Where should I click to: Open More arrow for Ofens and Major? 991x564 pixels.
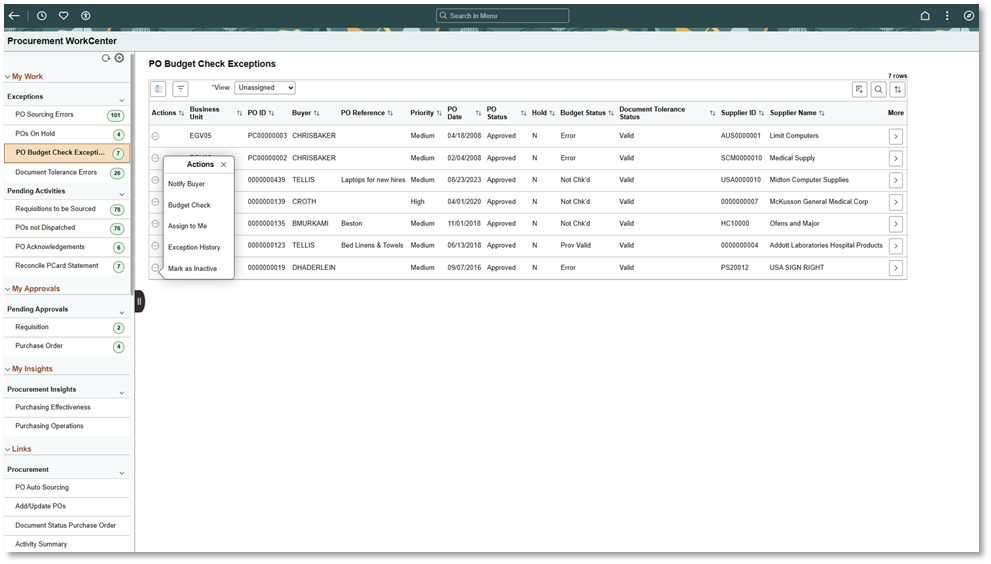point(896,224)
